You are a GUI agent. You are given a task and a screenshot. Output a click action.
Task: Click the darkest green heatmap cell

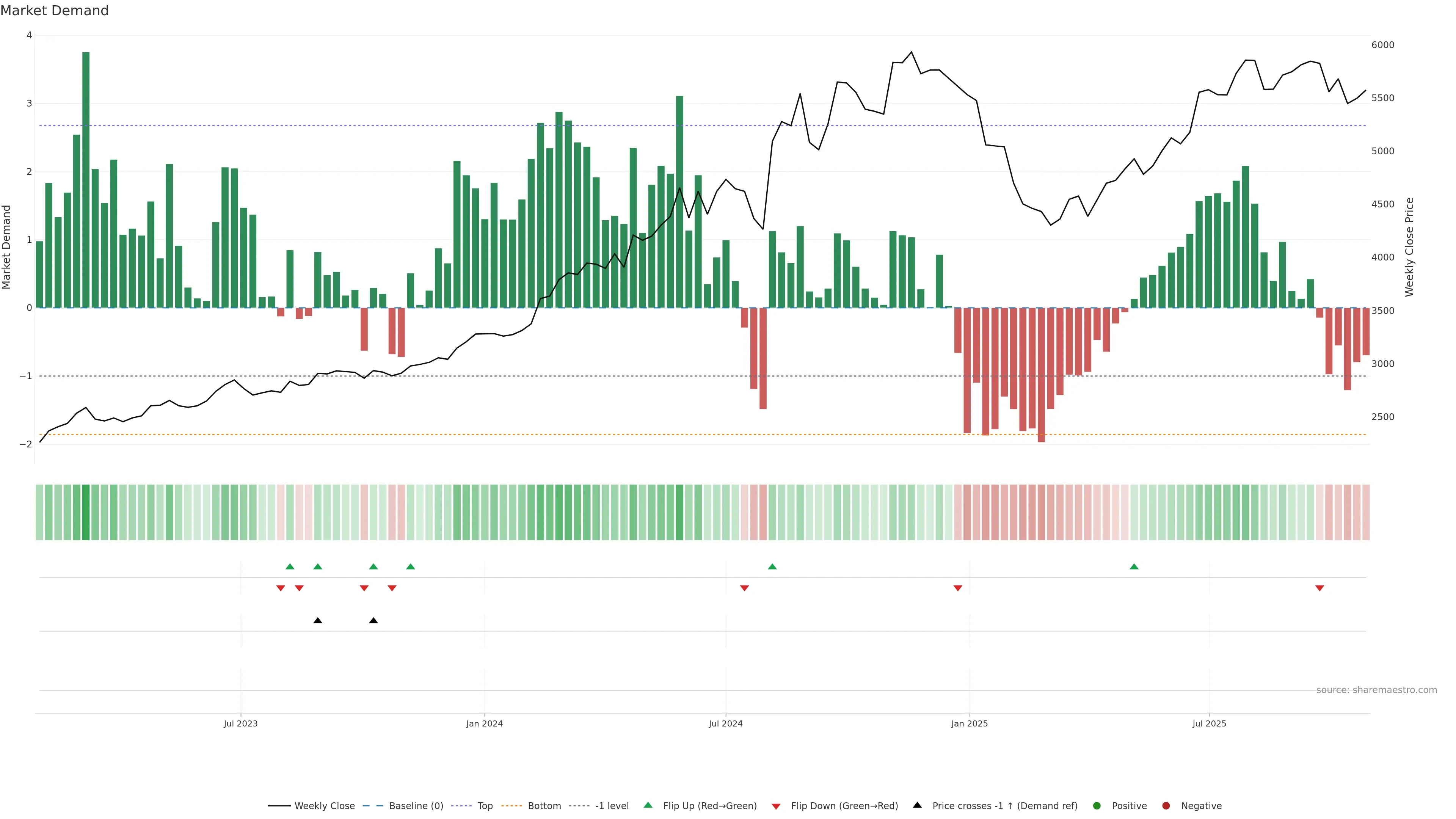[x=86, y=512]
